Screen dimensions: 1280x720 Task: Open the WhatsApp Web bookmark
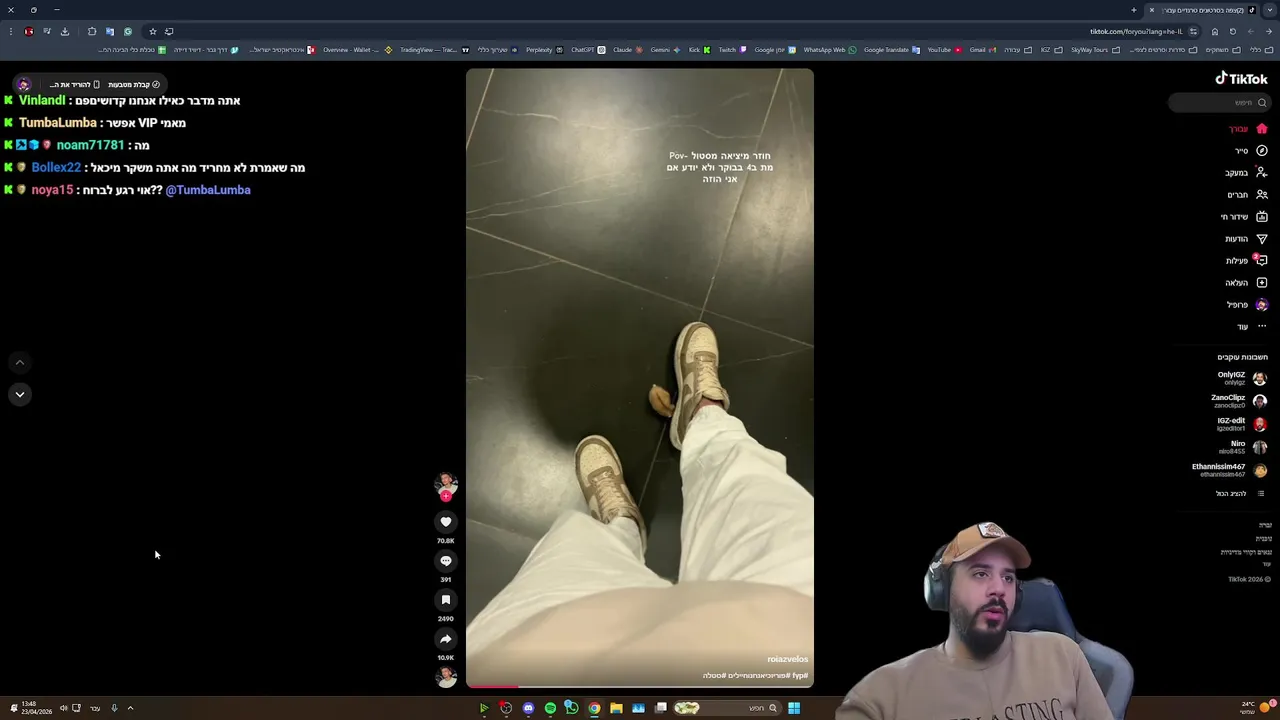coord(830,50)
